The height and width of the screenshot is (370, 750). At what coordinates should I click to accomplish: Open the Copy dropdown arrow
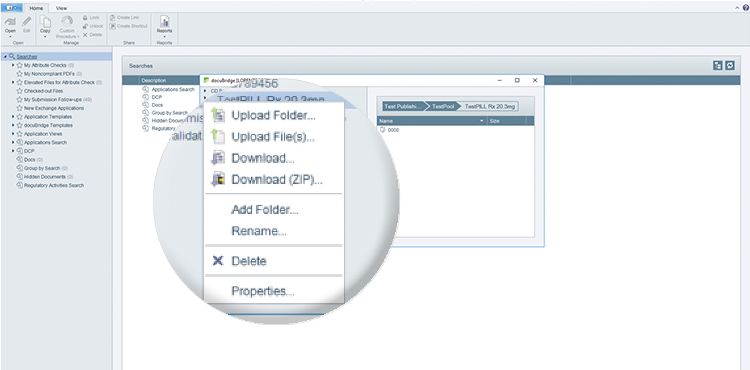[45, 36]
